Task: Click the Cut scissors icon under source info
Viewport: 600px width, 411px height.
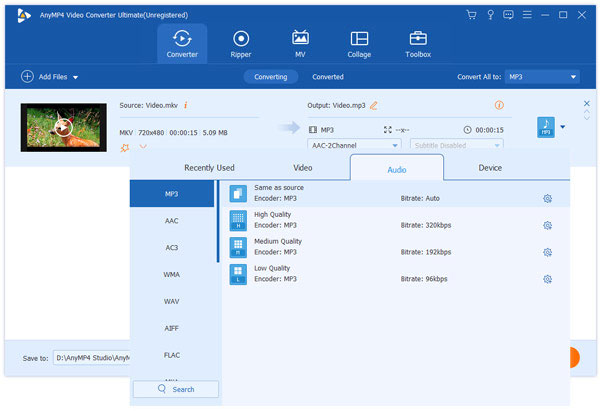Action: [143, 147]
